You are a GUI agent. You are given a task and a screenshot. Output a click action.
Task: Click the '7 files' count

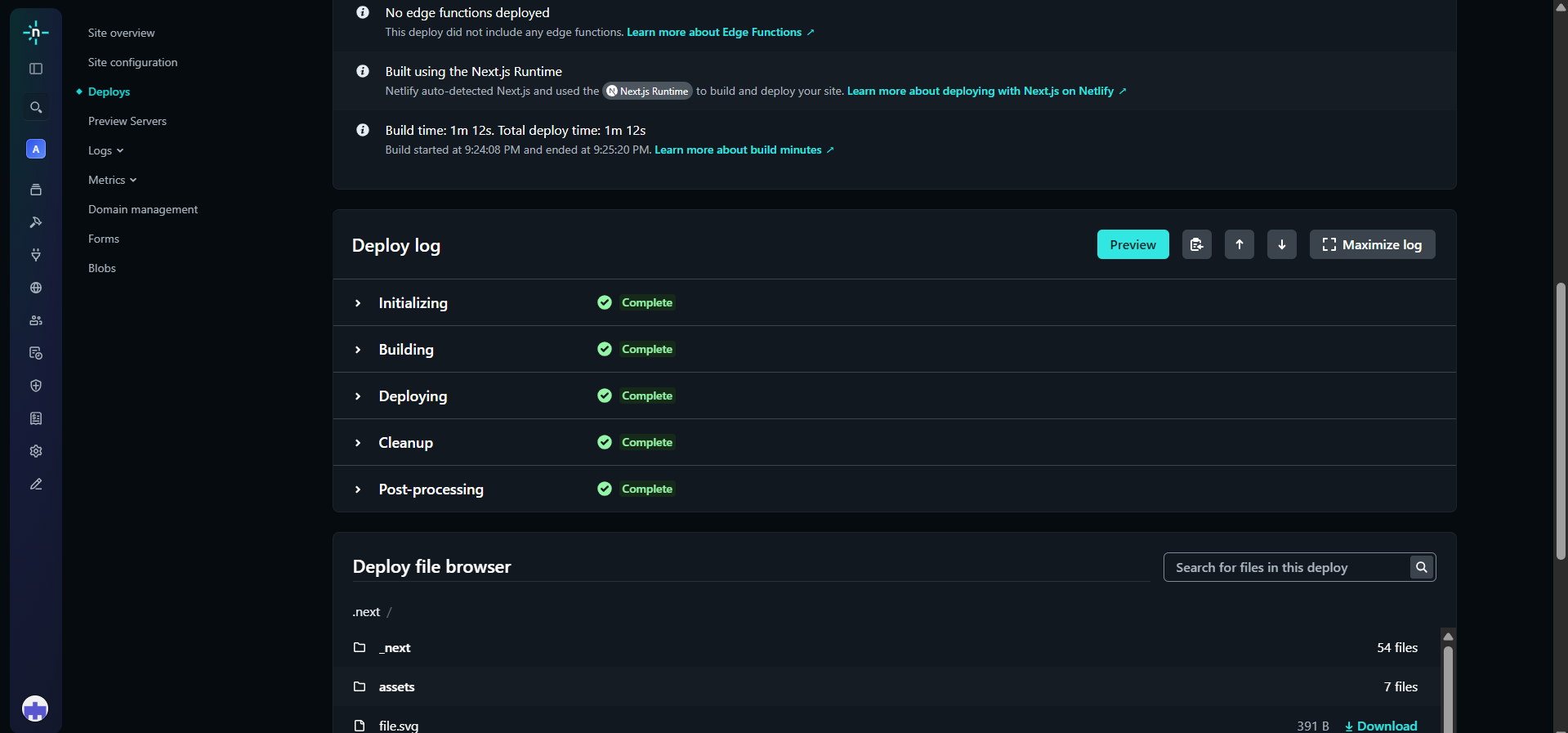click(1400, 686)
